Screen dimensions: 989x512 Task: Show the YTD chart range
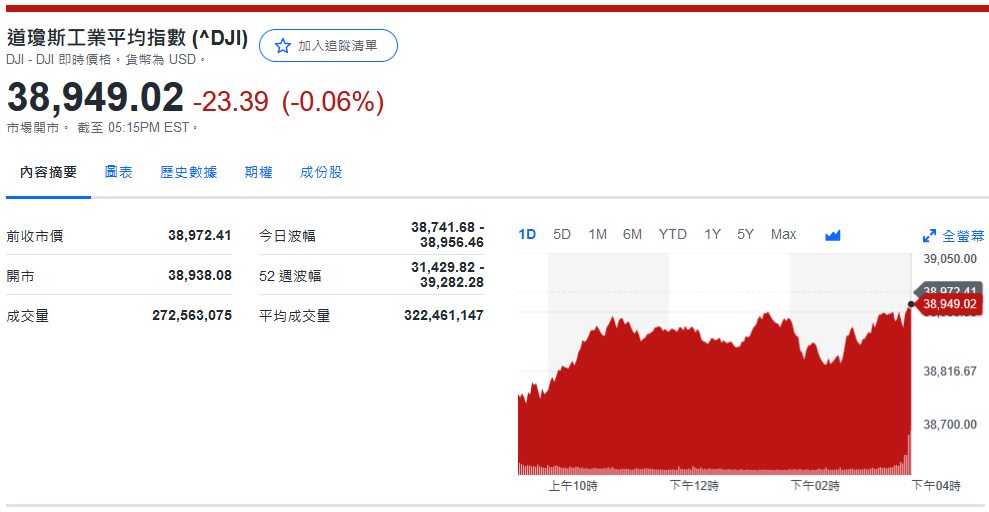click(x=672, y=234)
